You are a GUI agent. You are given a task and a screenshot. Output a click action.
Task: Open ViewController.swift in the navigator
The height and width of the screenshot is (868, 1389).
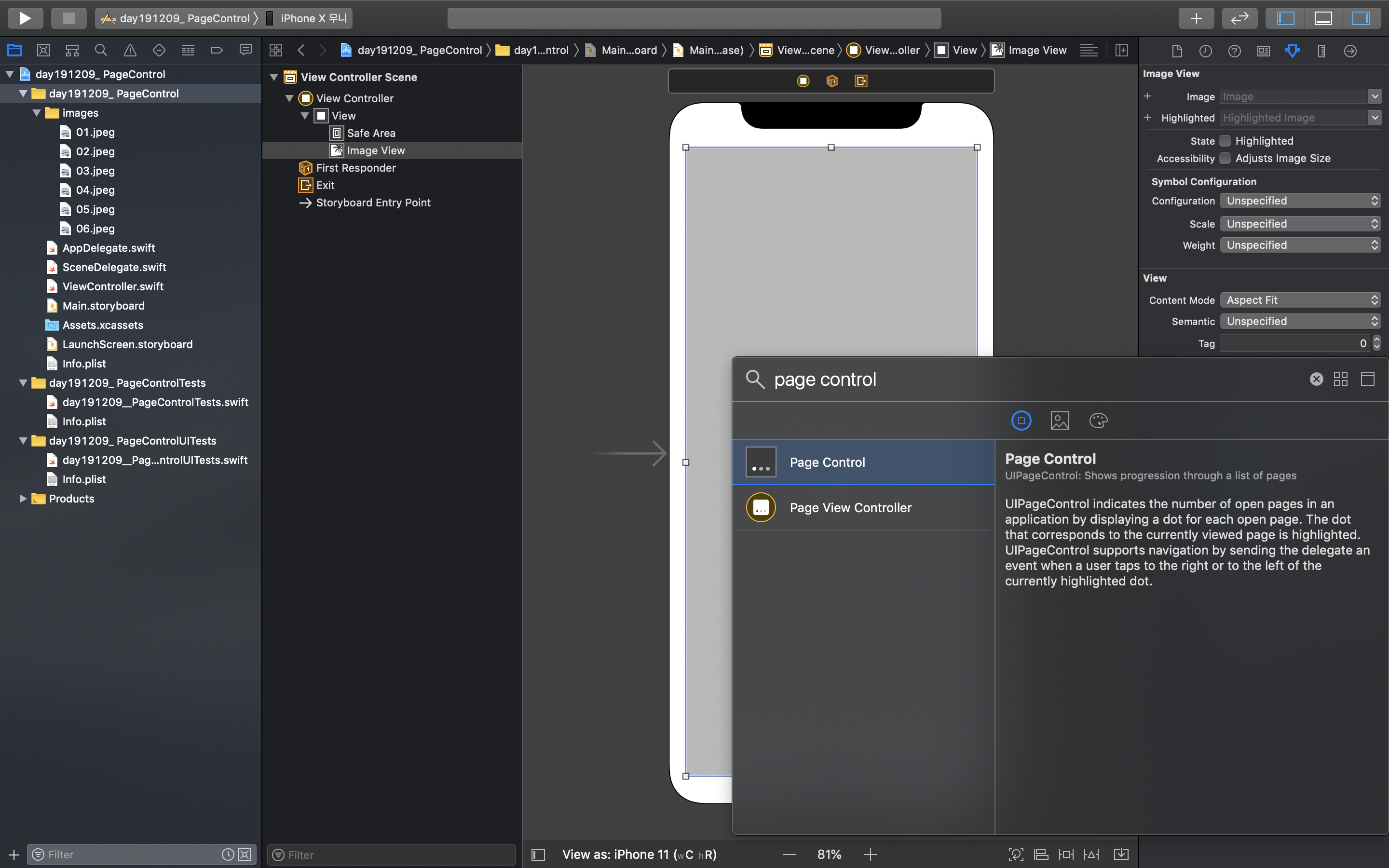point(112,286)
